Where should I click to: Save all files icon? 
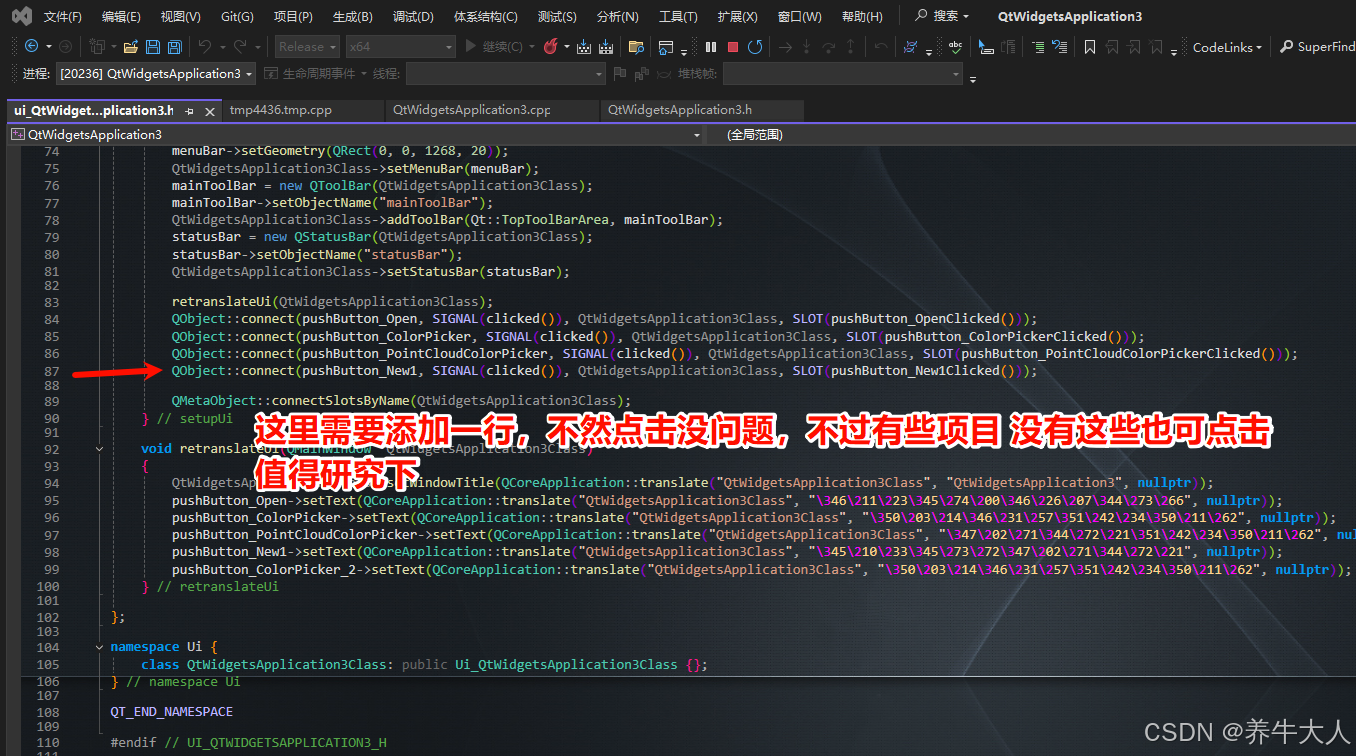(174, 46)
